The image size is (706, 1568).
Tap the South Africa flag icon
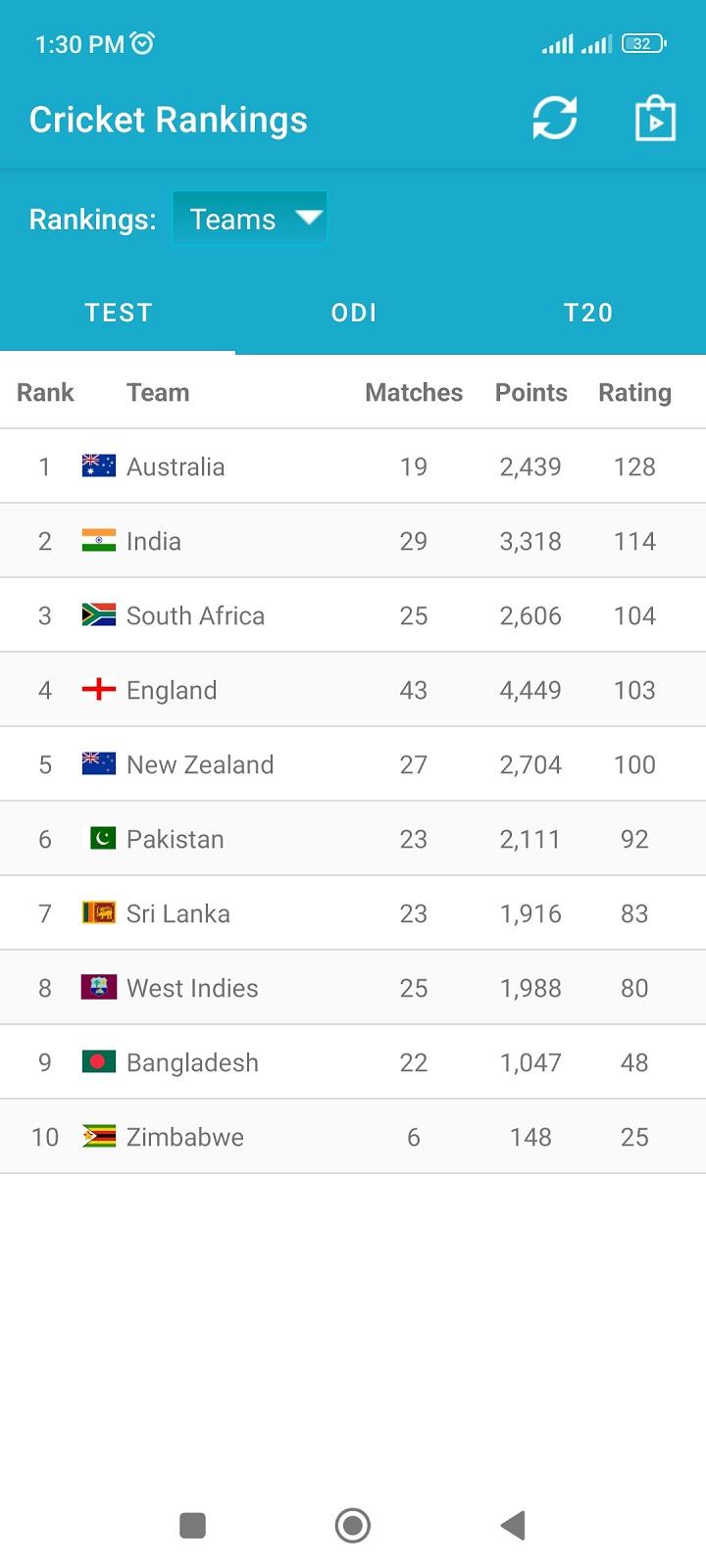(x=99, y=615)
